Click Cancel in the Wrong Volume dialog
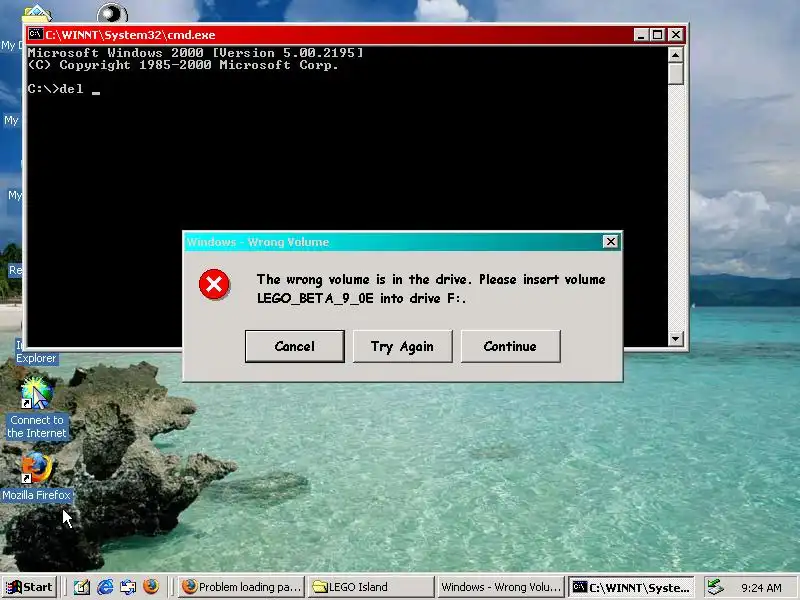The height and width of the screenshot is (600, 800). tap(294, 346)
